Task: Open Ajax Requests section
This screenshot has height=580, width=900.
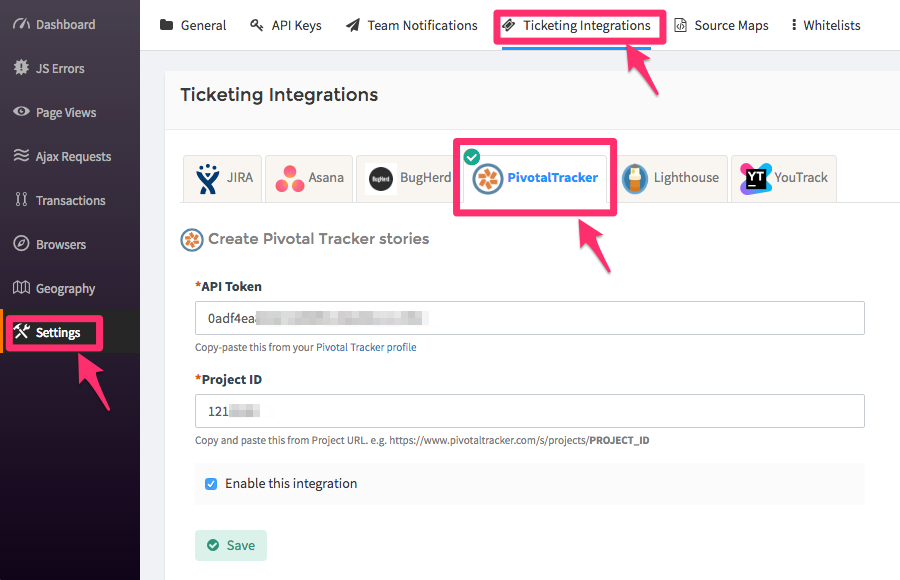Action: click(69, 156)
